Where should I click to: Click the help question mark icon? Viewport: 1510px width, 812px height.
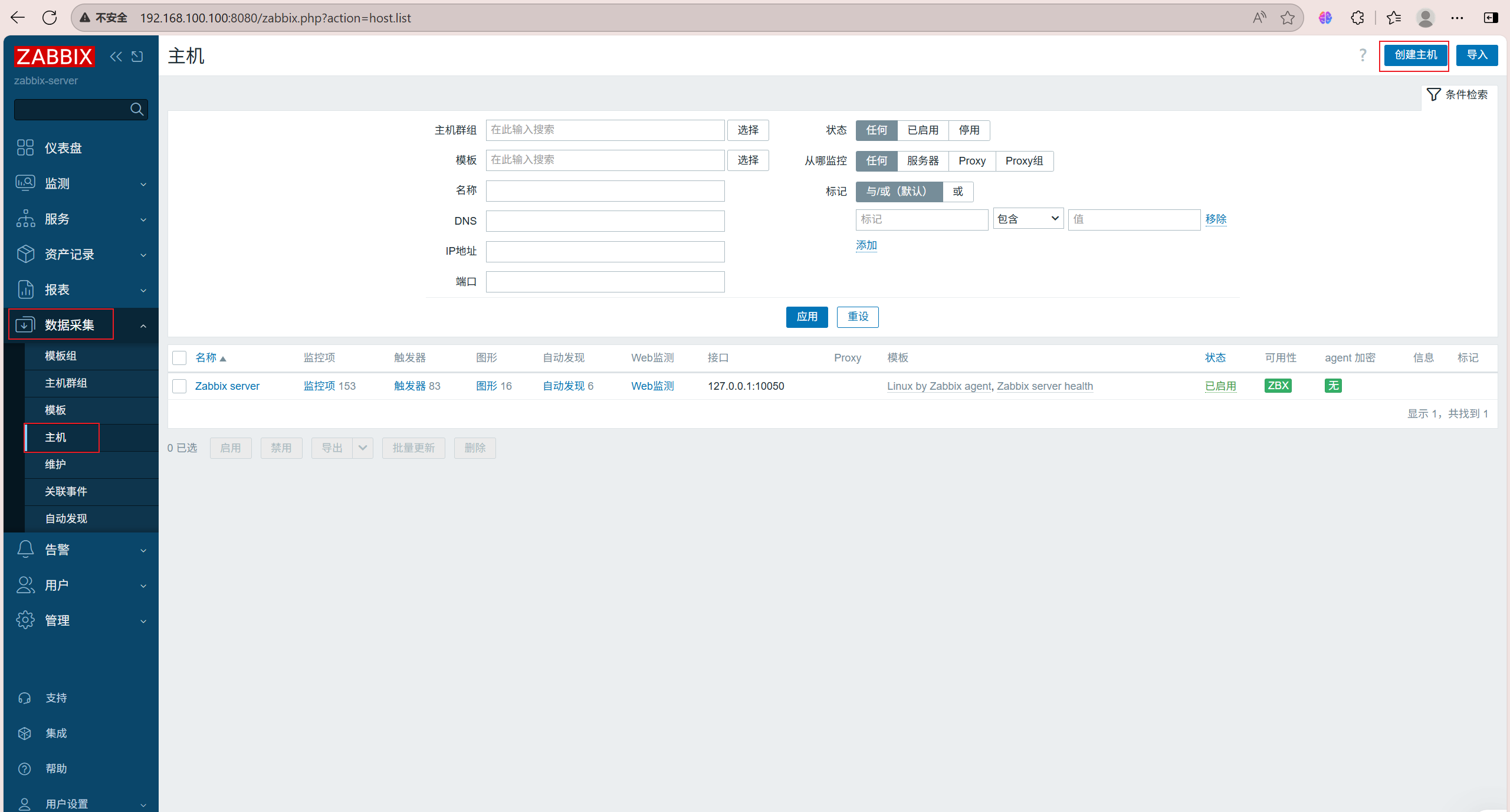tap(1363, 55)
